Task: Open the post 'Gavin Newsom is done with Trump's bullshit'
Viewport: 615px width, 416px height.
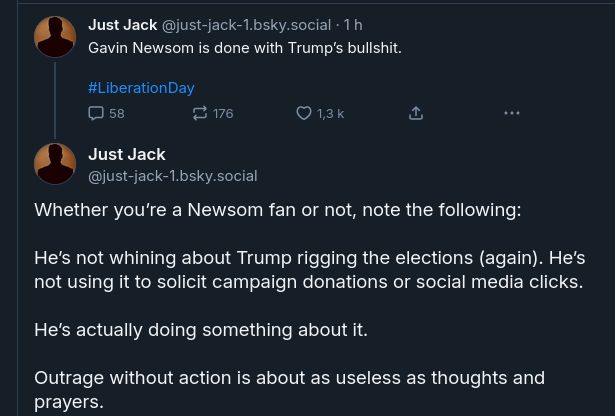Action: click(x=244, y=47)
